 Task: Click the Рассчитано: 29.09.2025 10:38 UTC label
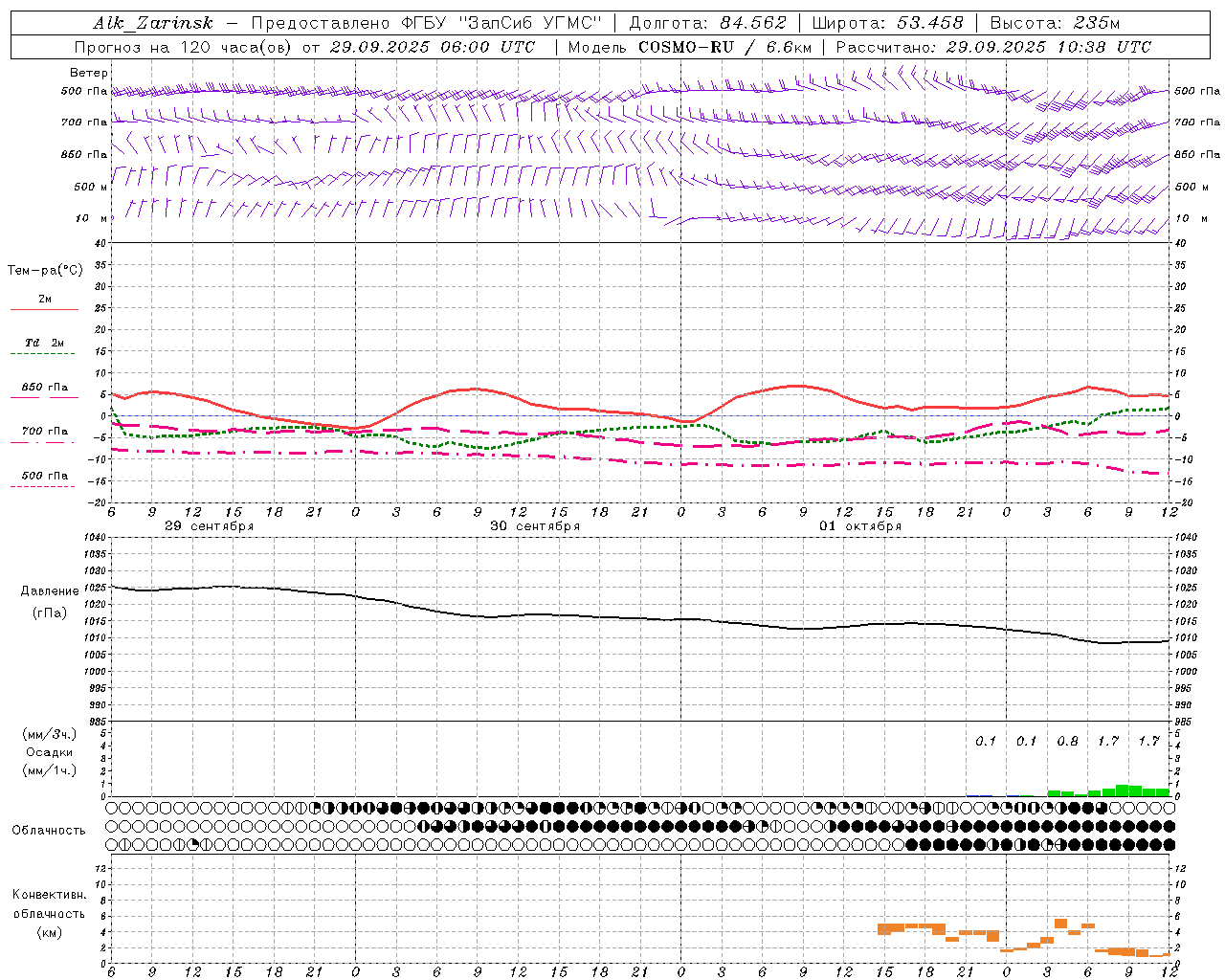(993, 47)
